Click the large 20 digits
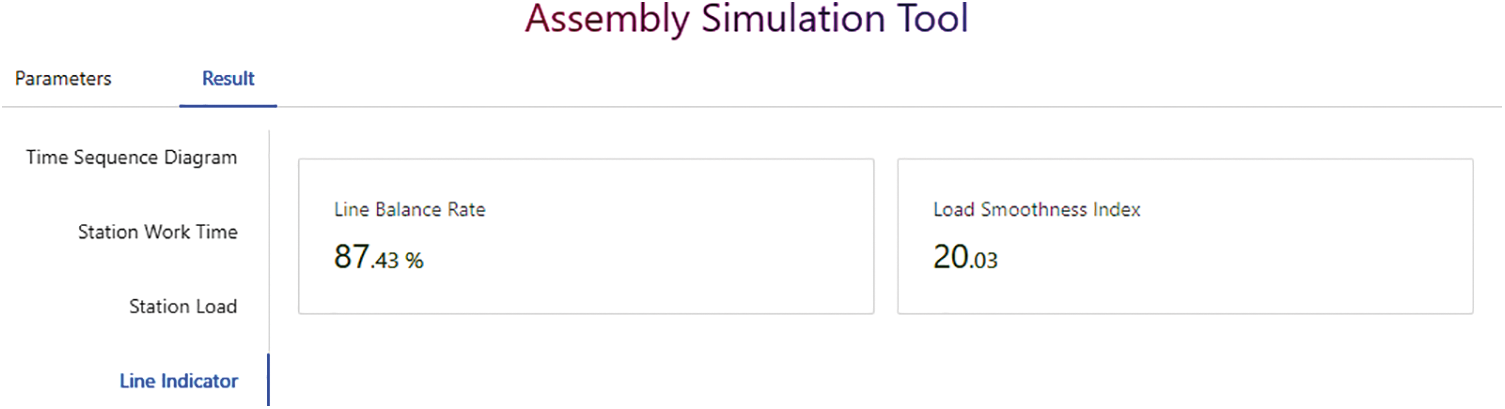 tap(950, 258)
